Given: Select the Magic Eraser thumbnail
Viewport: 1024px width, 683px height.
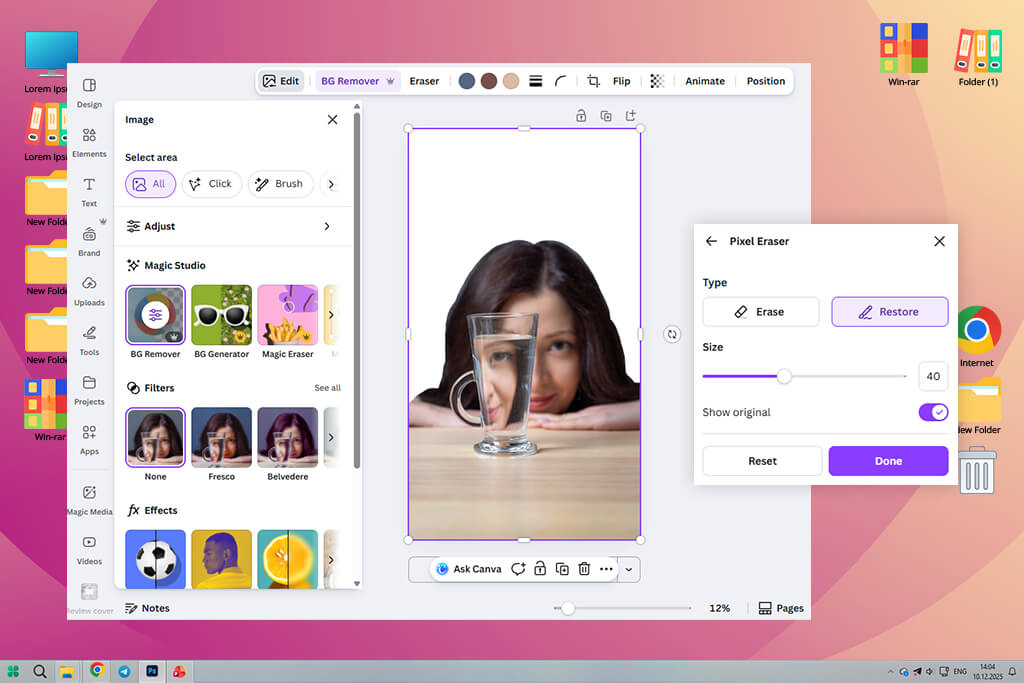Looking at the screenshot, I should [288, 315].
